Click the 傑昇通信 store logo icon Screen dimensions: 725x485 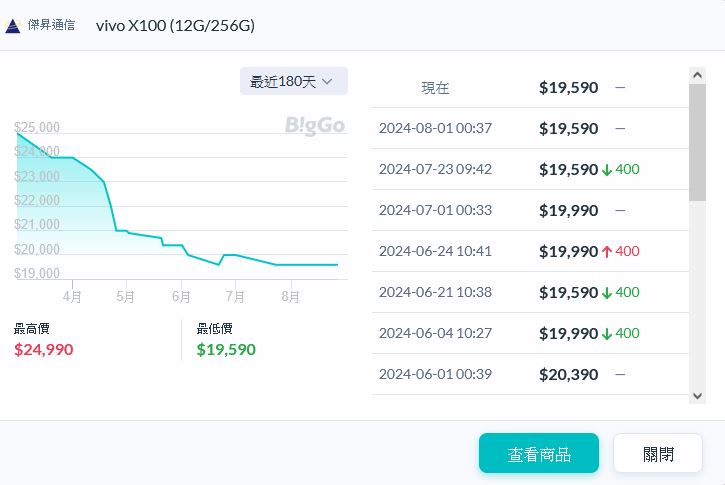[13, 25]
